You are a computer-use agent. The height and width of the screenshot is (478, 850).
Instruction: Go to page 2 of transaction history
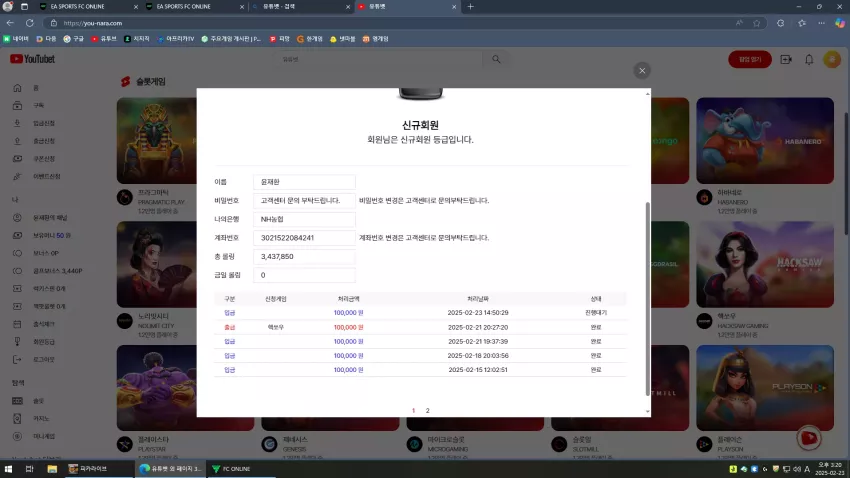[427, 411]
